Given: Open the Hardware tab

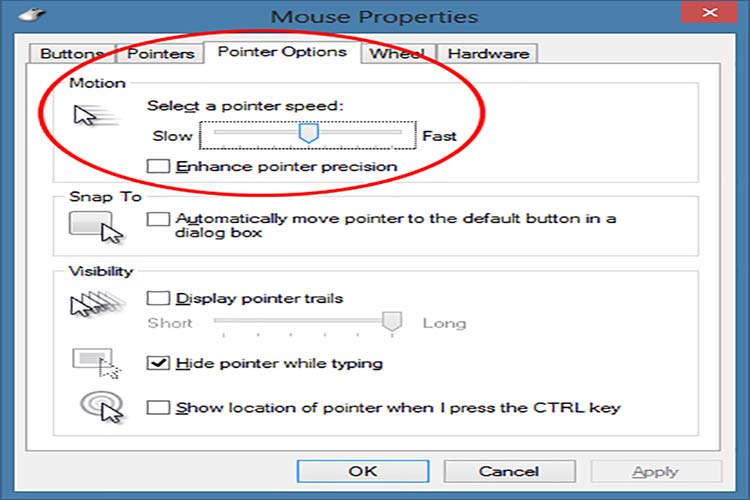Looking at the screenshot, I should pos(488,54).
